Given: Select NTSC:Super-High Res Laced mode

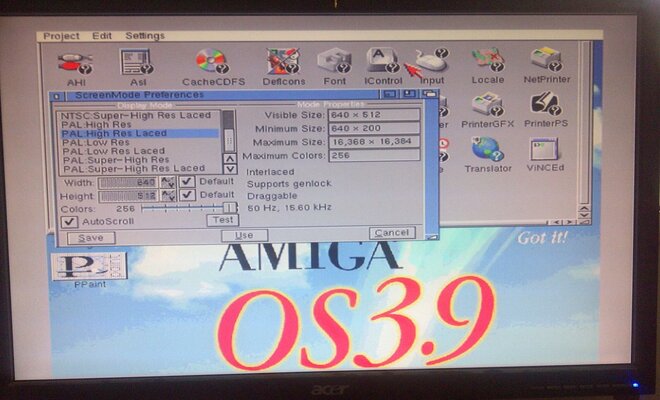Looking at the screenshot, I should click(138, 115).
